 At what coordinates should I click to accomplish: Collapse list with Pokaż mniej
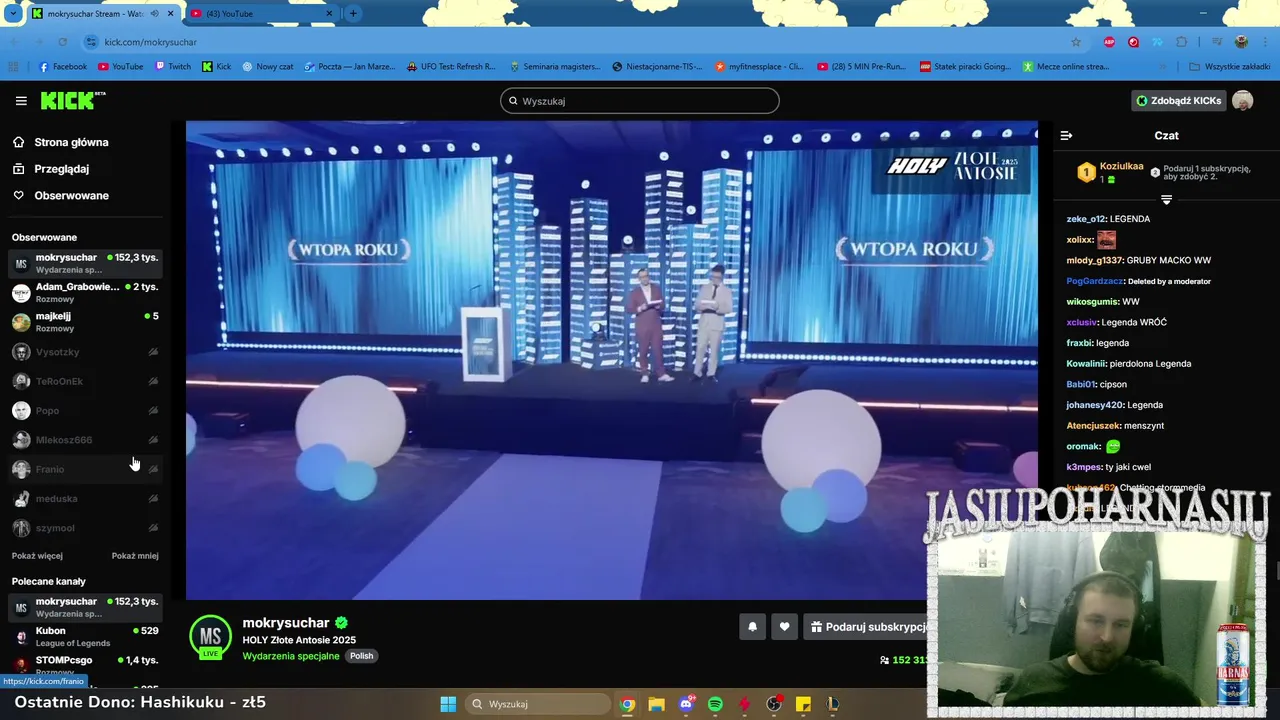click(x=135, y=556)
